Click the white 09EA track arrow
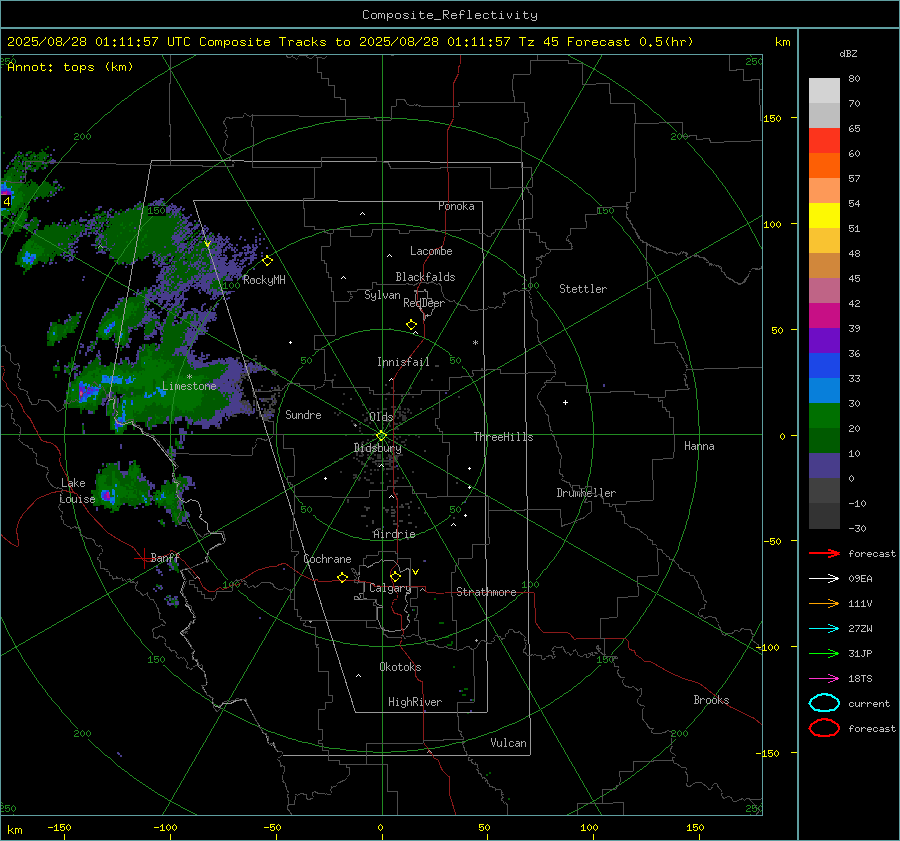Image resolution: width=900 pixels, height=841 pixels. [x=824, y=579]
